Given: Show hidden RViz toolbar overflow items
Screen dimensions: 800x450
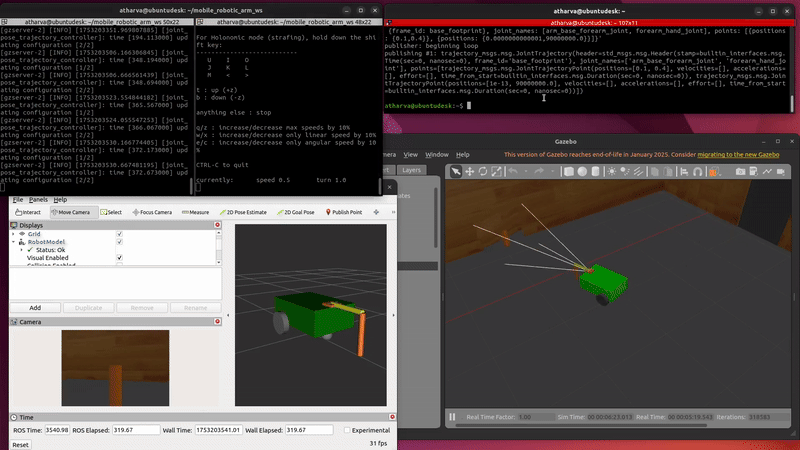Looking at the screenshot, I should click(393, 212).
